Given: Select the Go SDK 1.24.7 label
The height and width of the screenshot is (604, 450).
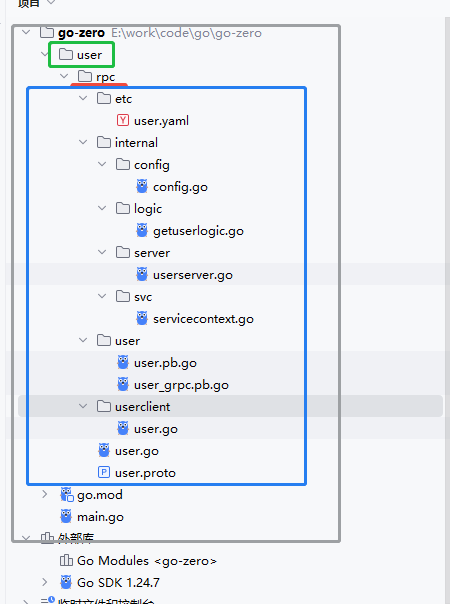Looking at the screenshot, I should (118, 582).
